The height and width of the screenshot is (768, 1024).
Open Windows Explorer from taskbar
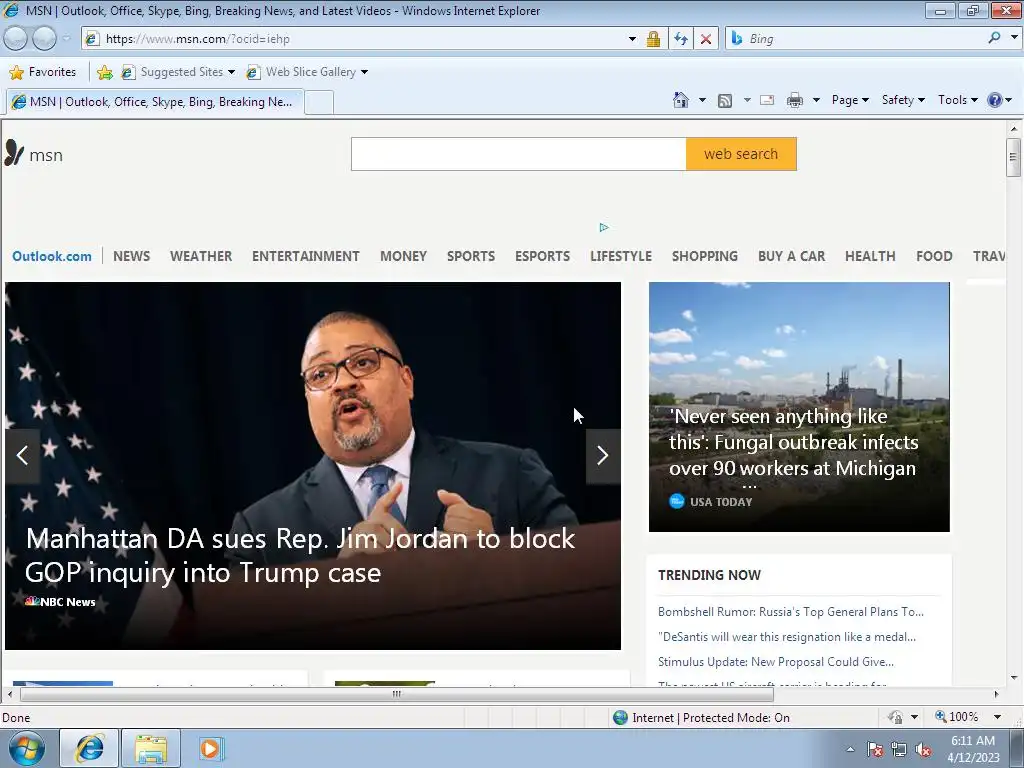151,748
